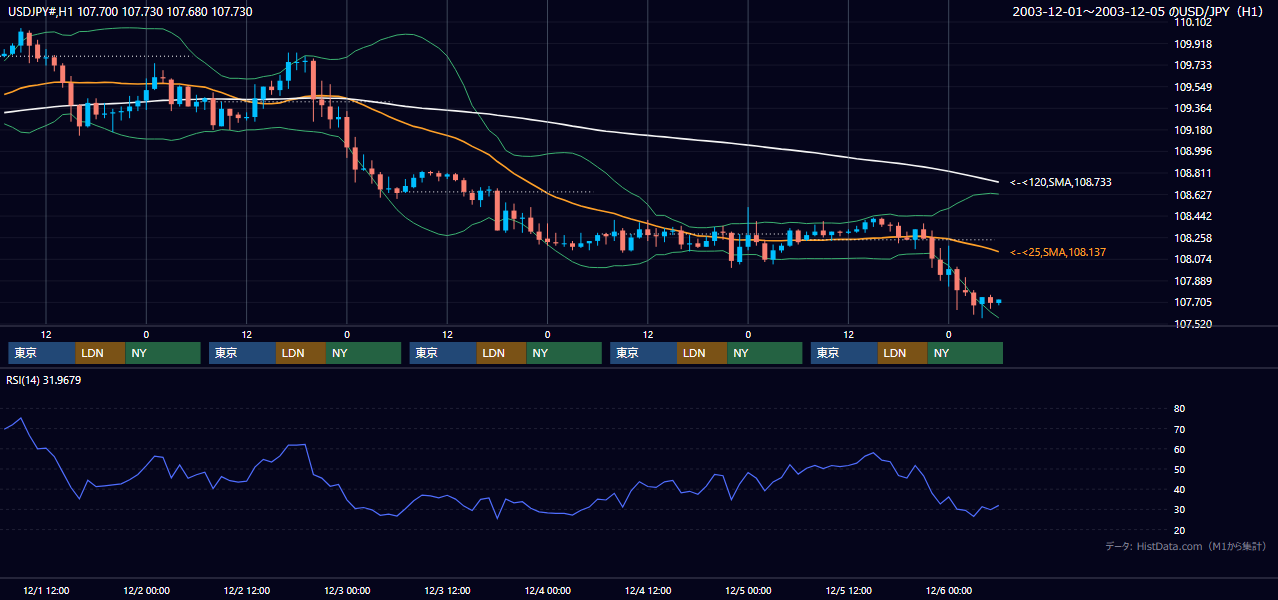Click the RSI level 20 label
The width and height of the screenshot is (1278, 600).
point(1179,530)
